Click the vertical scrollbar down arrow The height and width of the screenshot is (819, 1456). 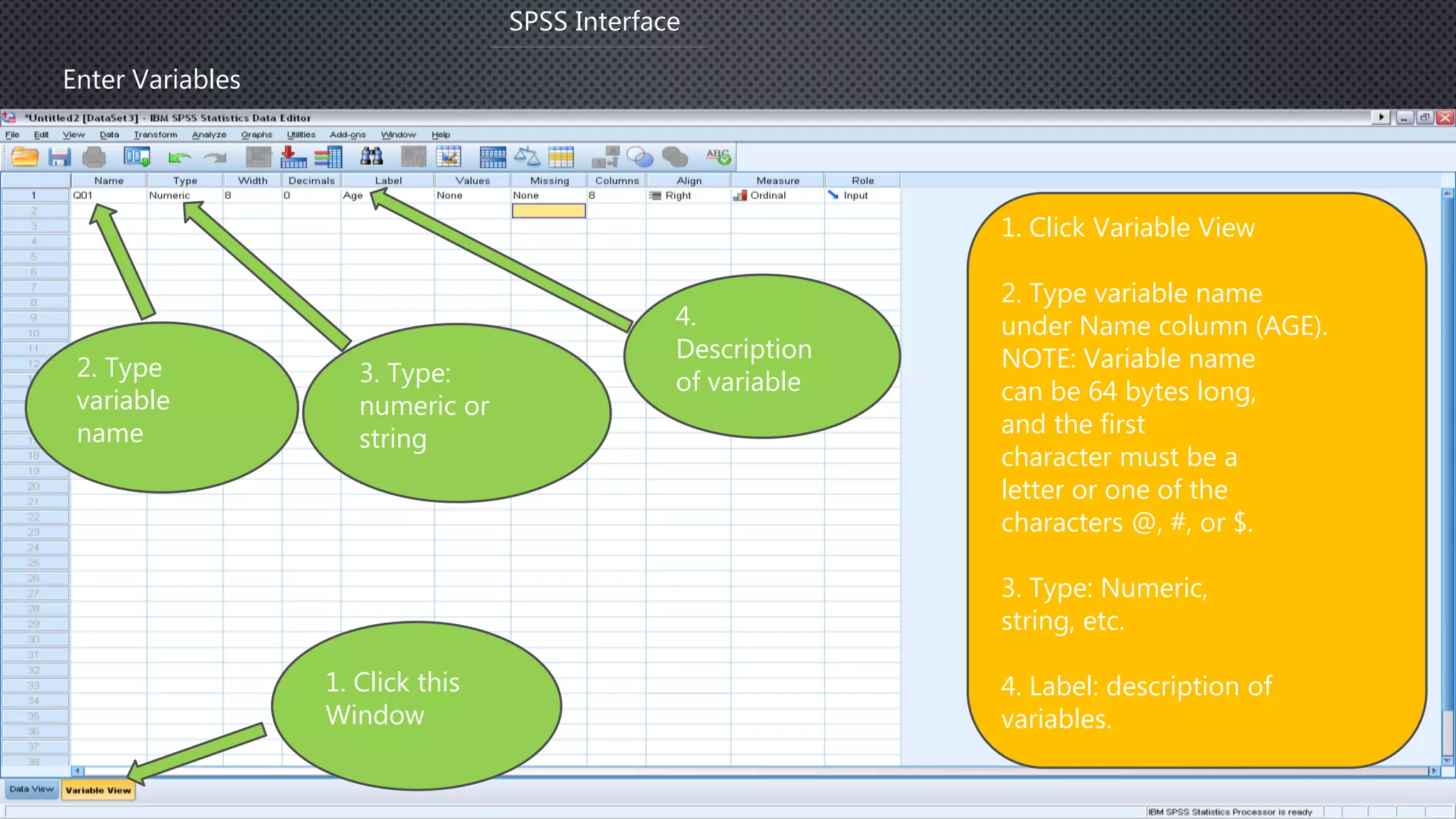point(1447,761)
